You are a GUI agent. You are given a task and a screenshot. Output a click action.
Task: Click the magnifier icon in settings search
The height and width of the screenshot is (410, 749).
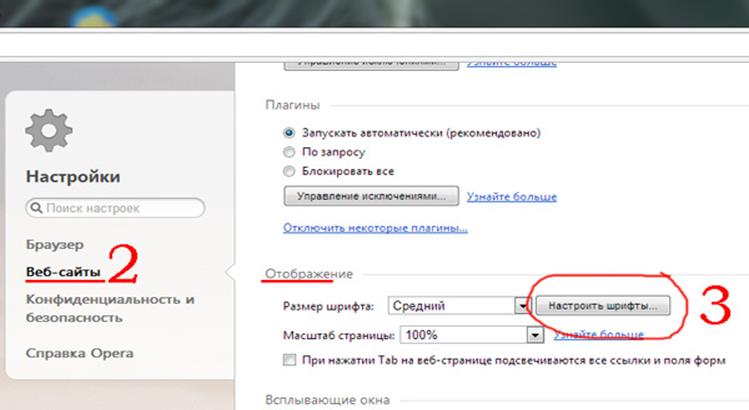click(x=37, y=209)
